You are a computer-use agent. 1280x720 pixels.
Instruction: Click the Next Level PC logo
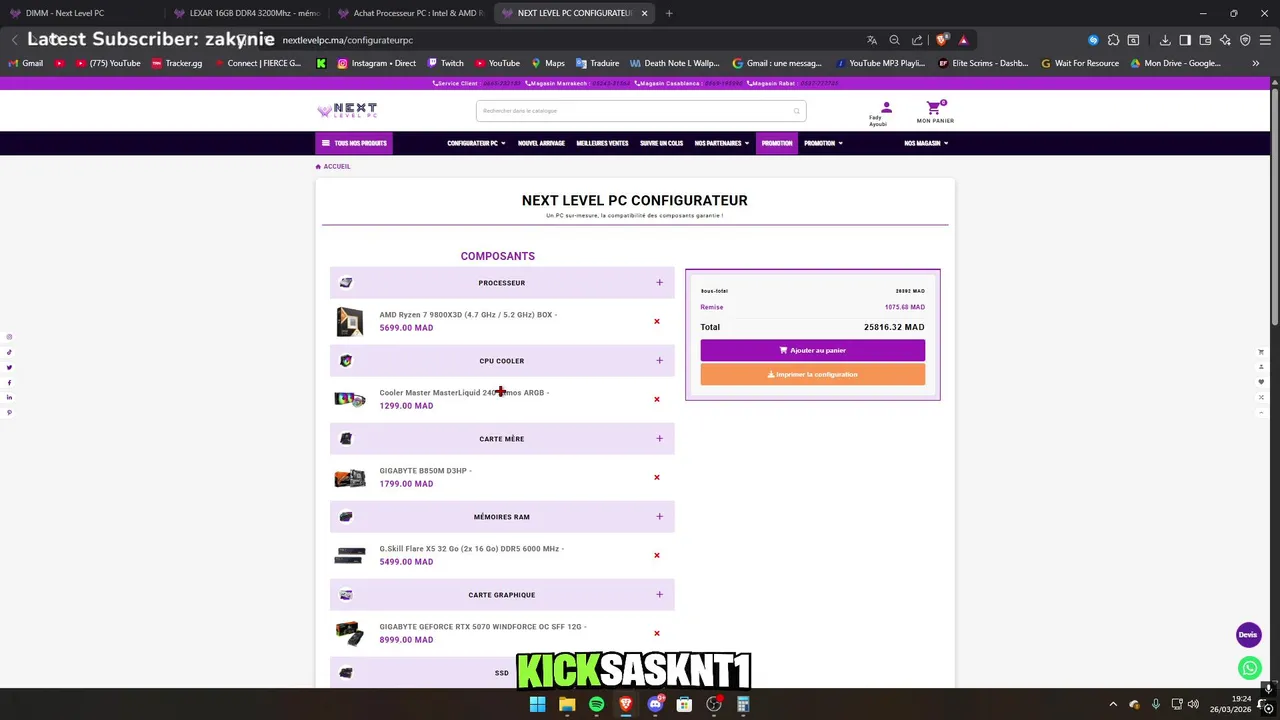point(347,110)
